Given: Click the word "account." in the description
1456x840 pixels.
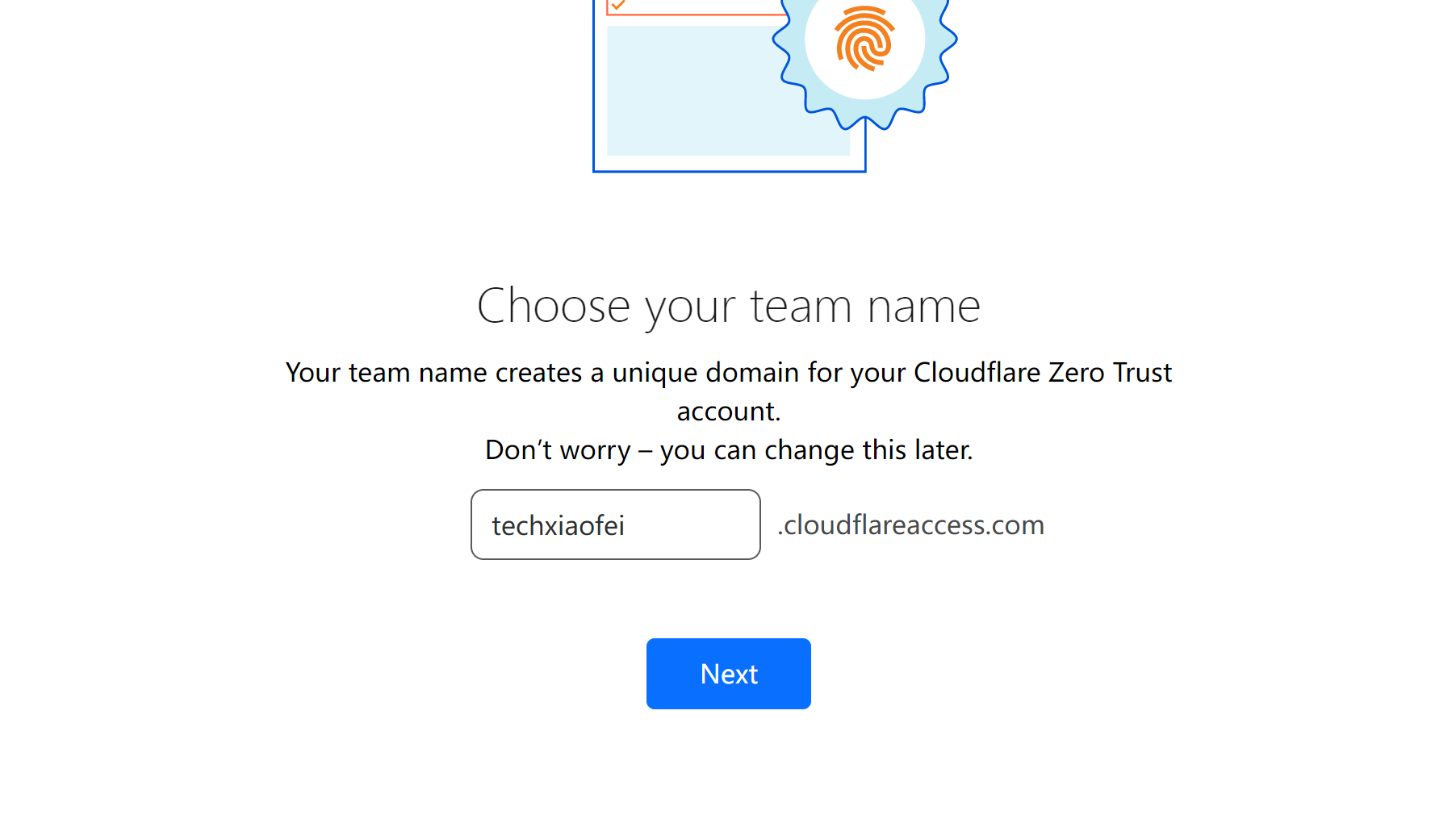Looking at the screenshot, I should tap(728, 412).
